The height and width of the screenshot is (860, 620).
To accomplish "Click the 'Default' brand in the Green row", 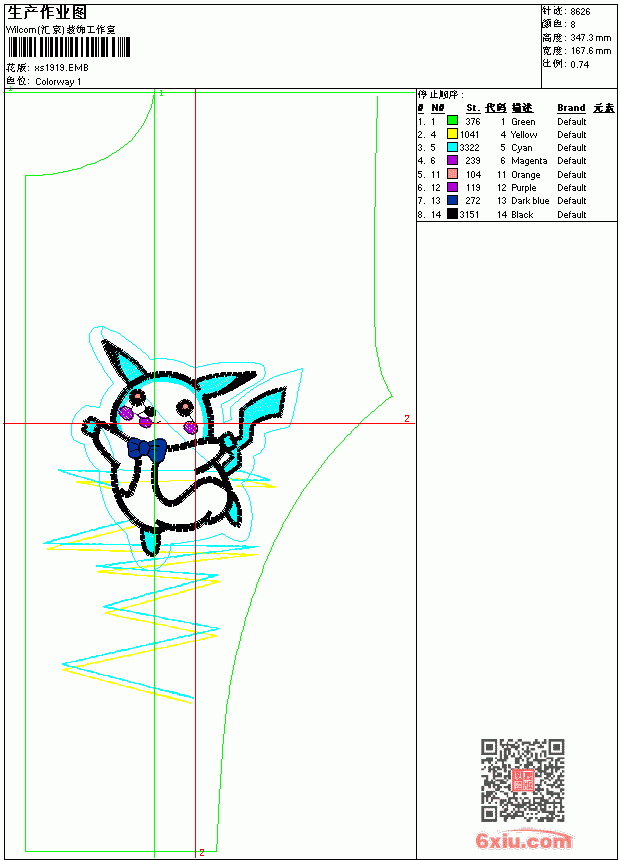I will pos(572,122).
